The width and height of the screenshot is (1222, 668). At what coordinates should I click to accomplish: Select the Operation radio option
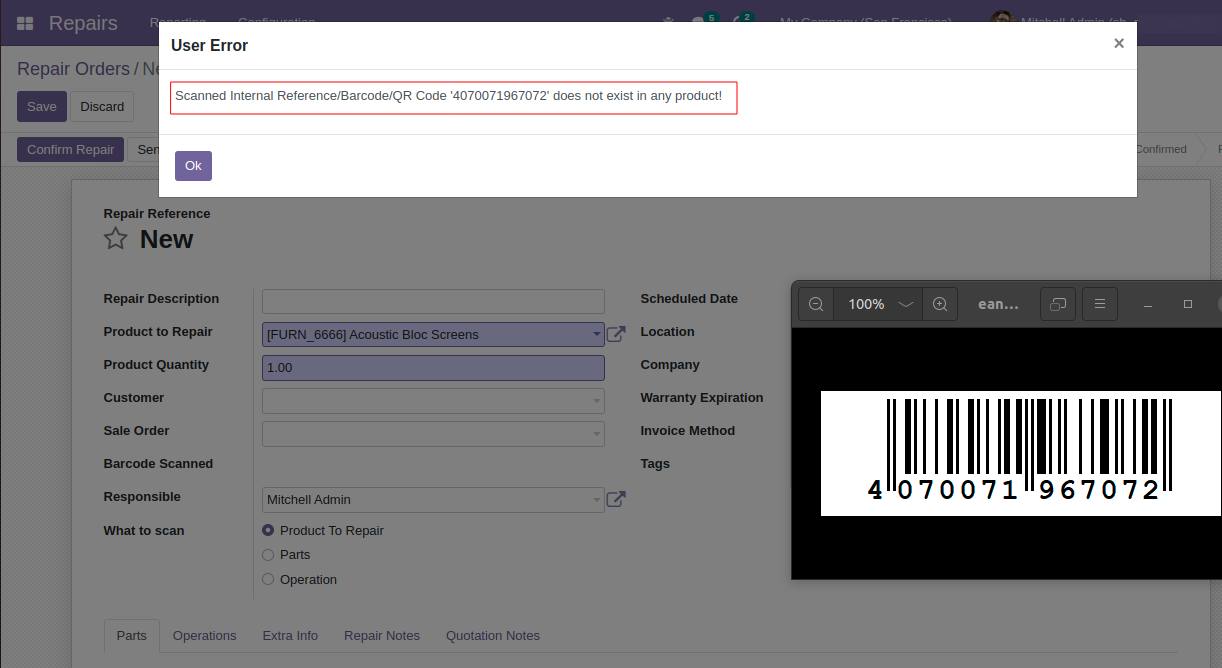[x=268, y=579]
